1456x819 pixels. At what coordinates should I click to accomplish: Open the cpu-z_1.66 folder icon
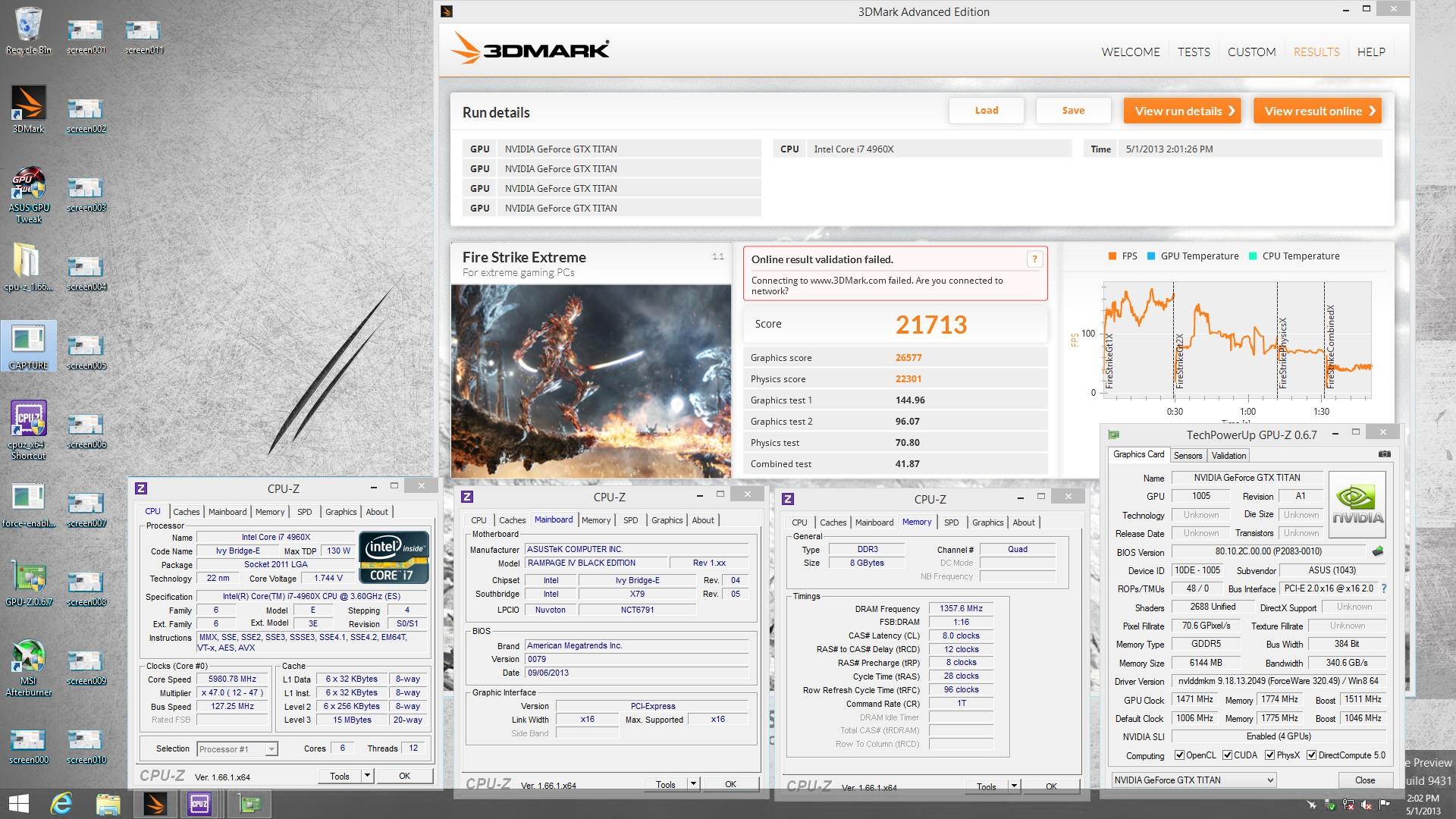tap(29, 267)
